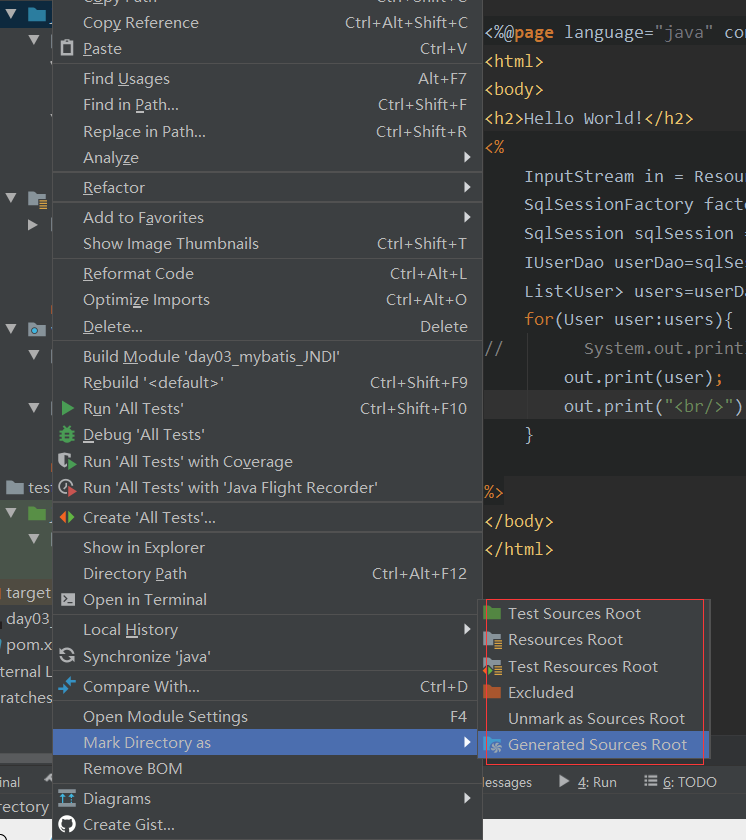The width and height of the screenshot is (746, 840).
Task: Build Module 'day03_mybatis_JNDI' entry
Action: (x=268, y=357)
